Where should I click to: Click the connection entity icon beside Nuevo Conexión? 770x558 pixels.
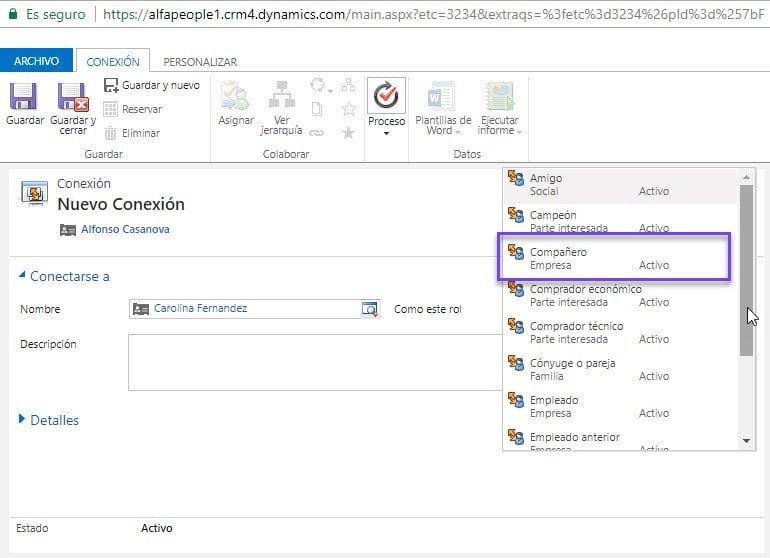(x=34, y=193)
